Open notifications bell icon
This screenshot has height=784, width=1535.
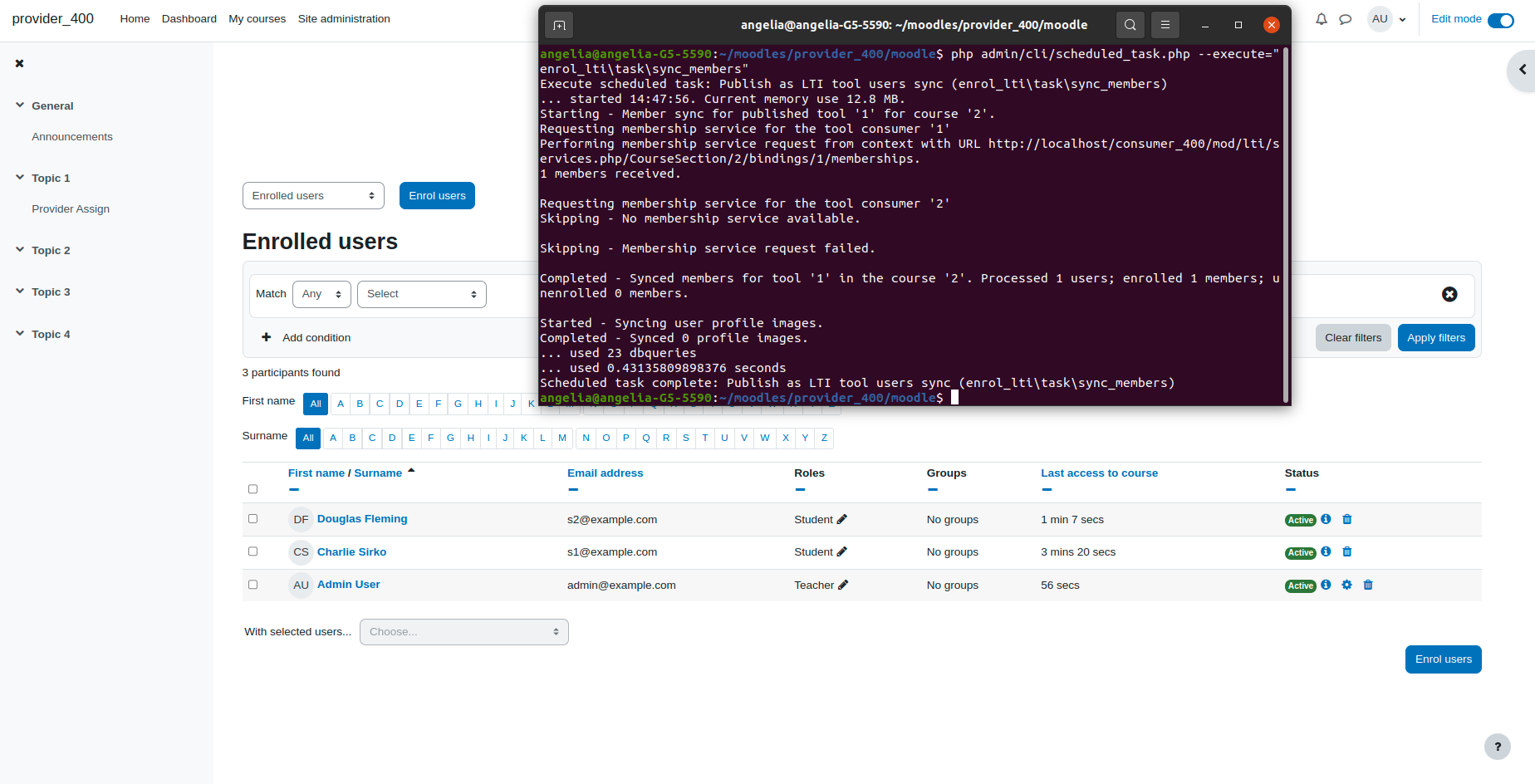coord(1322,19)
